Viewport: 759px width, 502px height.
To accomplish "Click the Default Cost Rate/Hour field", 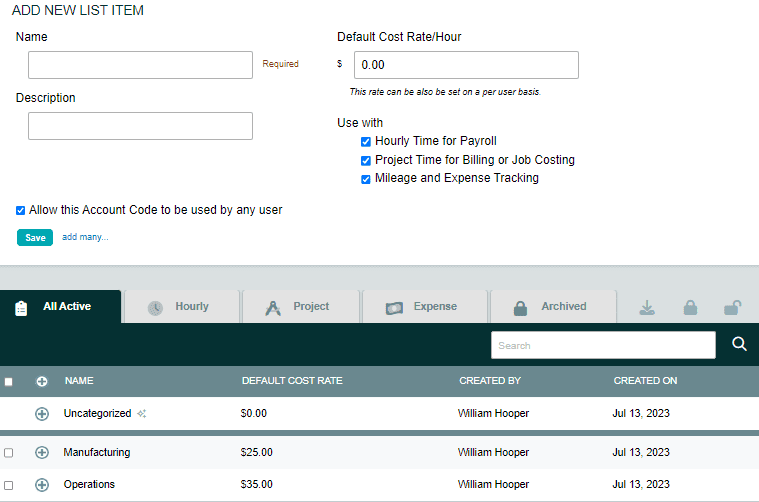I will [x=466, y=65].
